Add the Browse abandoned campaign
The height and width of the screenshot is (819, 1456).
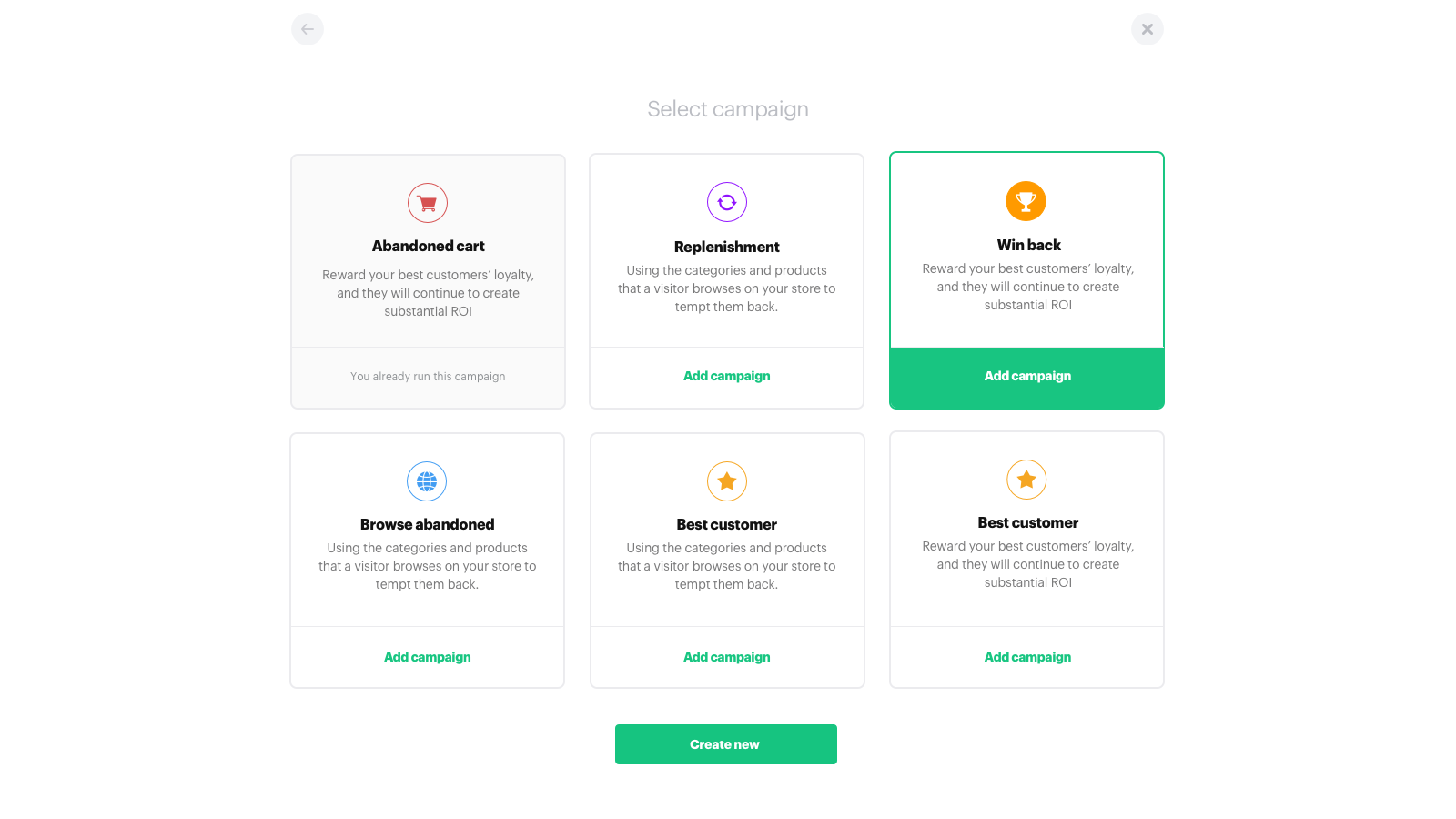[427, 657]
